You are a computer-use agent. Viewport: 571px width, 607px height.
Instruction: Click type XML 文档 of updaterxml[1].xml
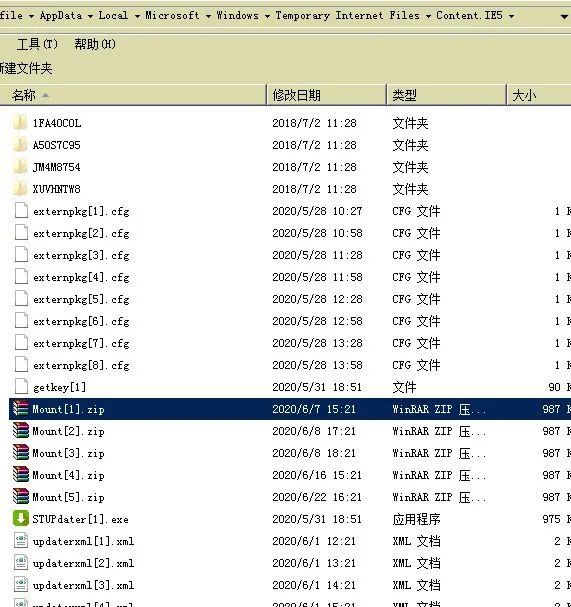[x=416, y=541]
